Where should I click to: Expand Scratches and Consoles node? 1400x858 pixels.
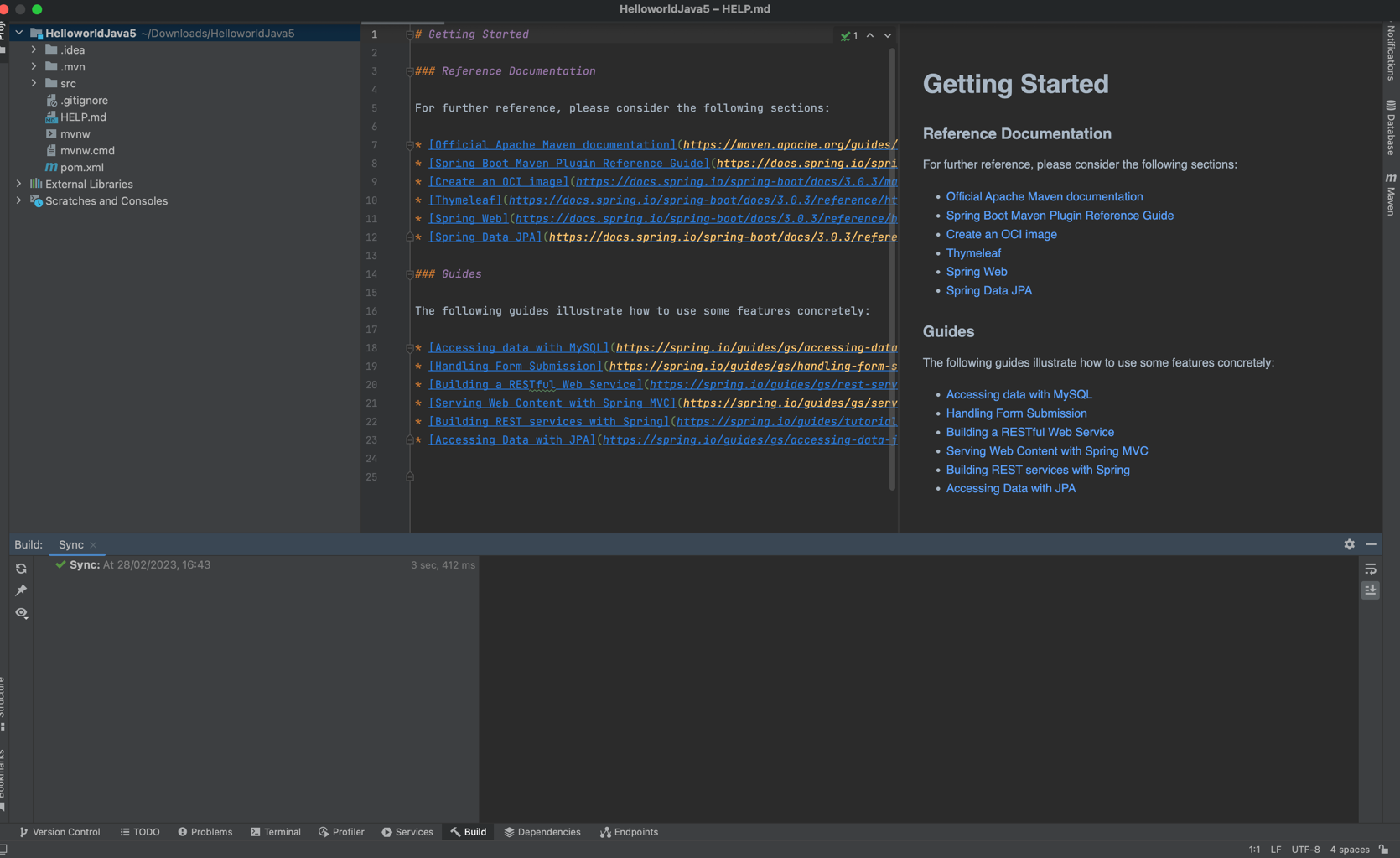pyautogui.click(x=18, y=200)
